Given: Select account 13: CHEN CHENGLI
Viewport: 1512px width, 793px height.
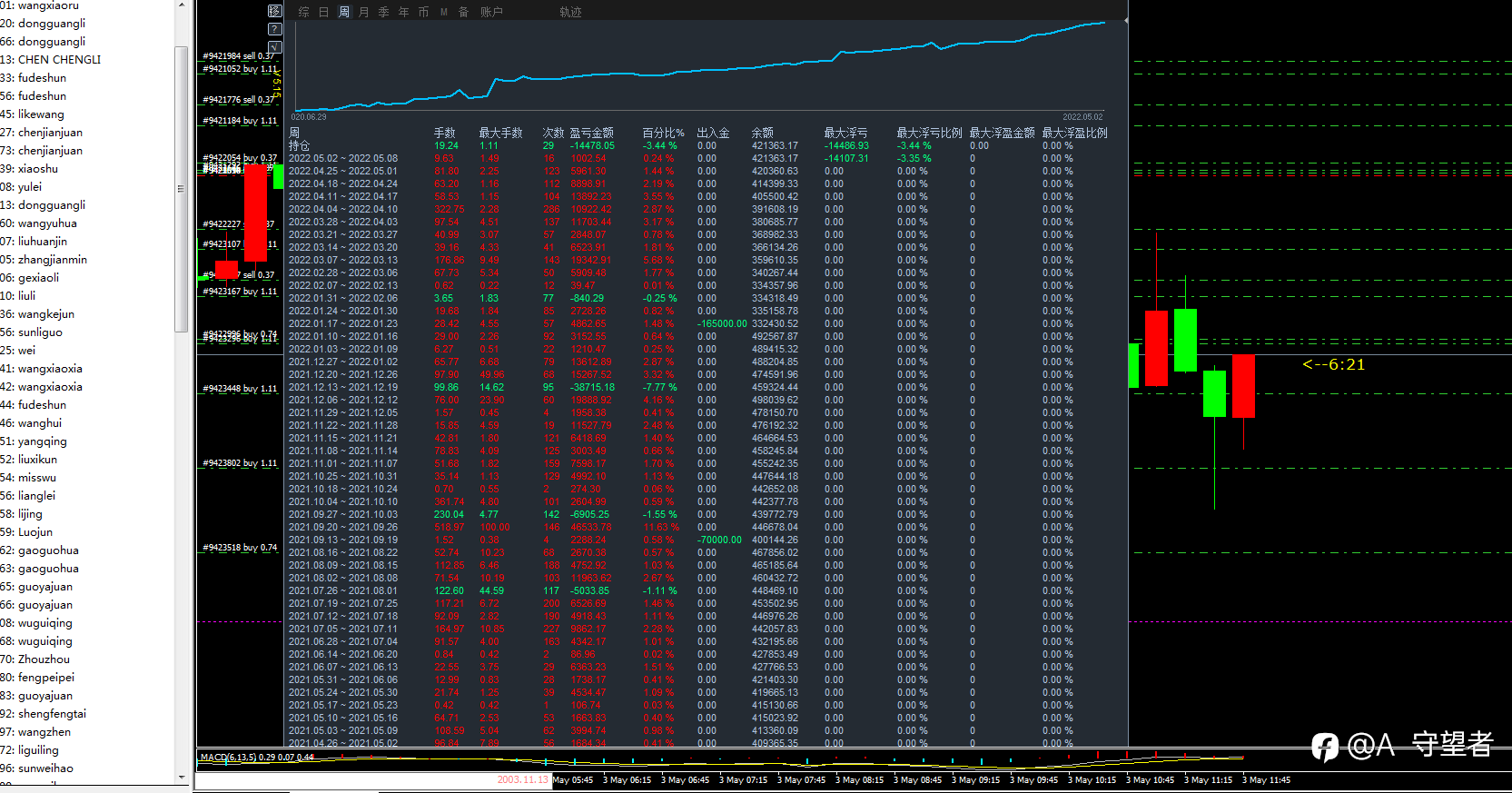Looking at the screenshot, I should [x=51, y=60].
